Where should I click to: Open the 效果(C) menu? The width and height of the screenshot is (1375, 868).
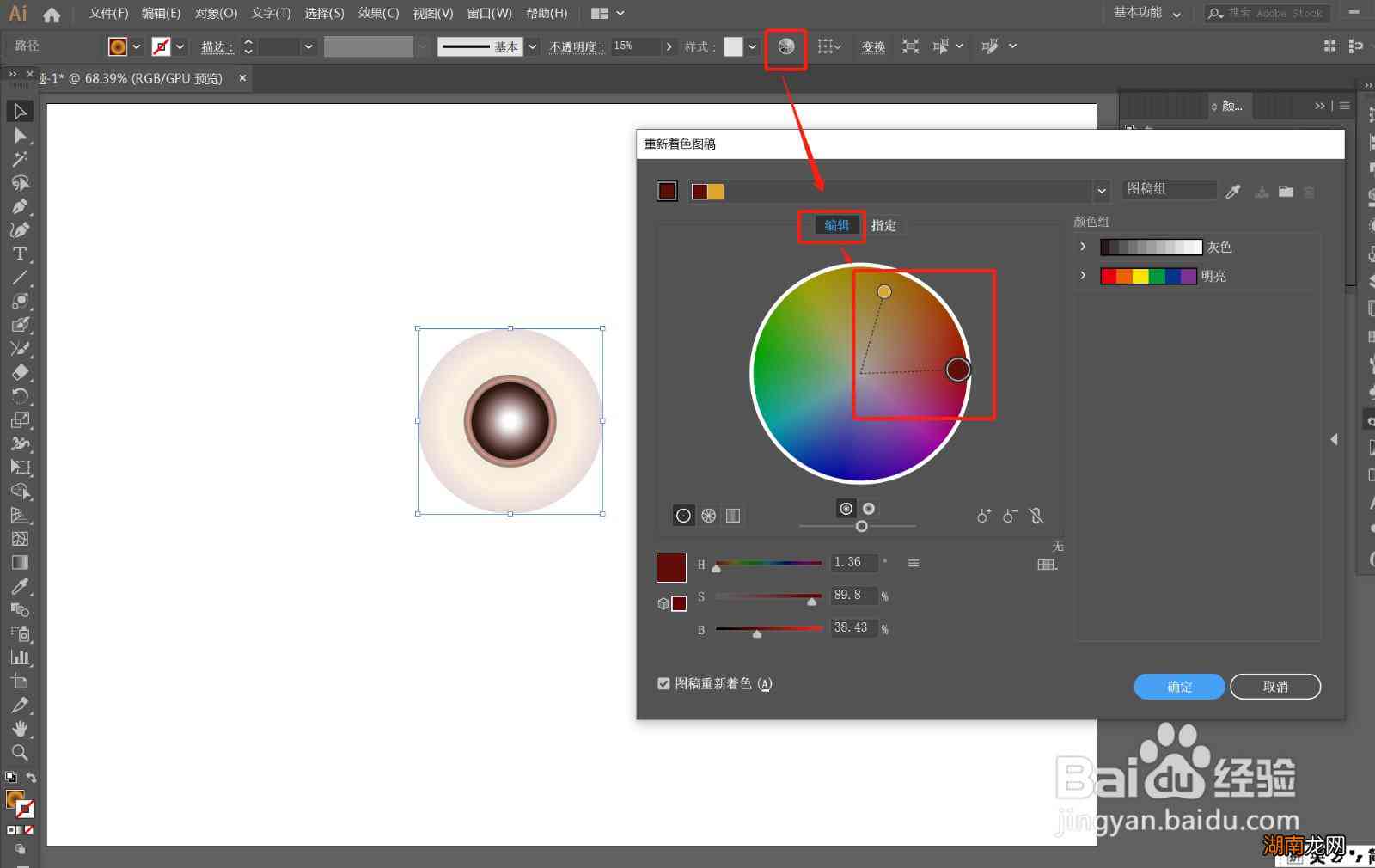tap(378, 14)
